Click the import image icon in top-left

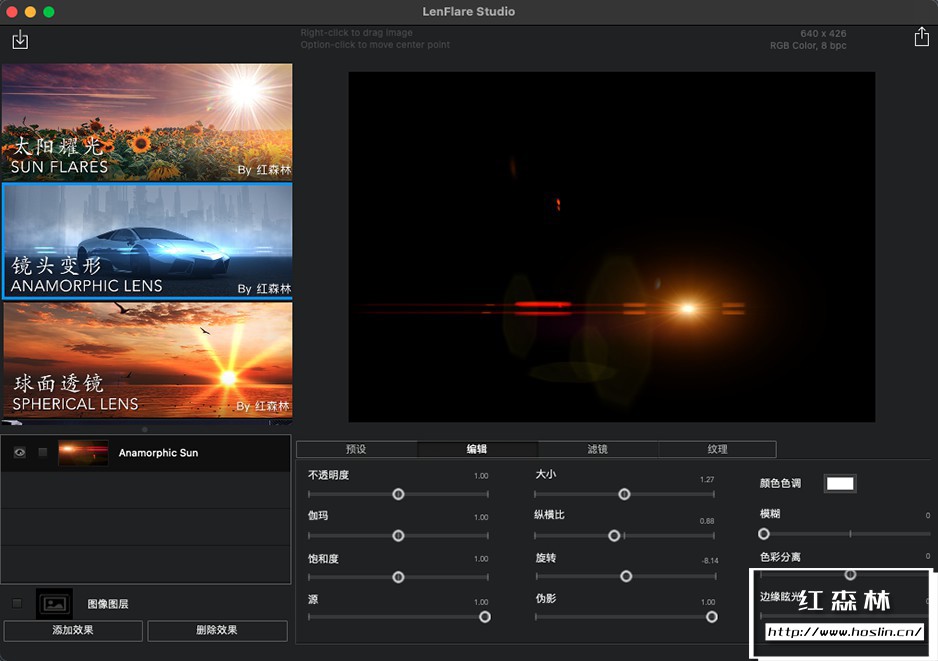point(20,40)
